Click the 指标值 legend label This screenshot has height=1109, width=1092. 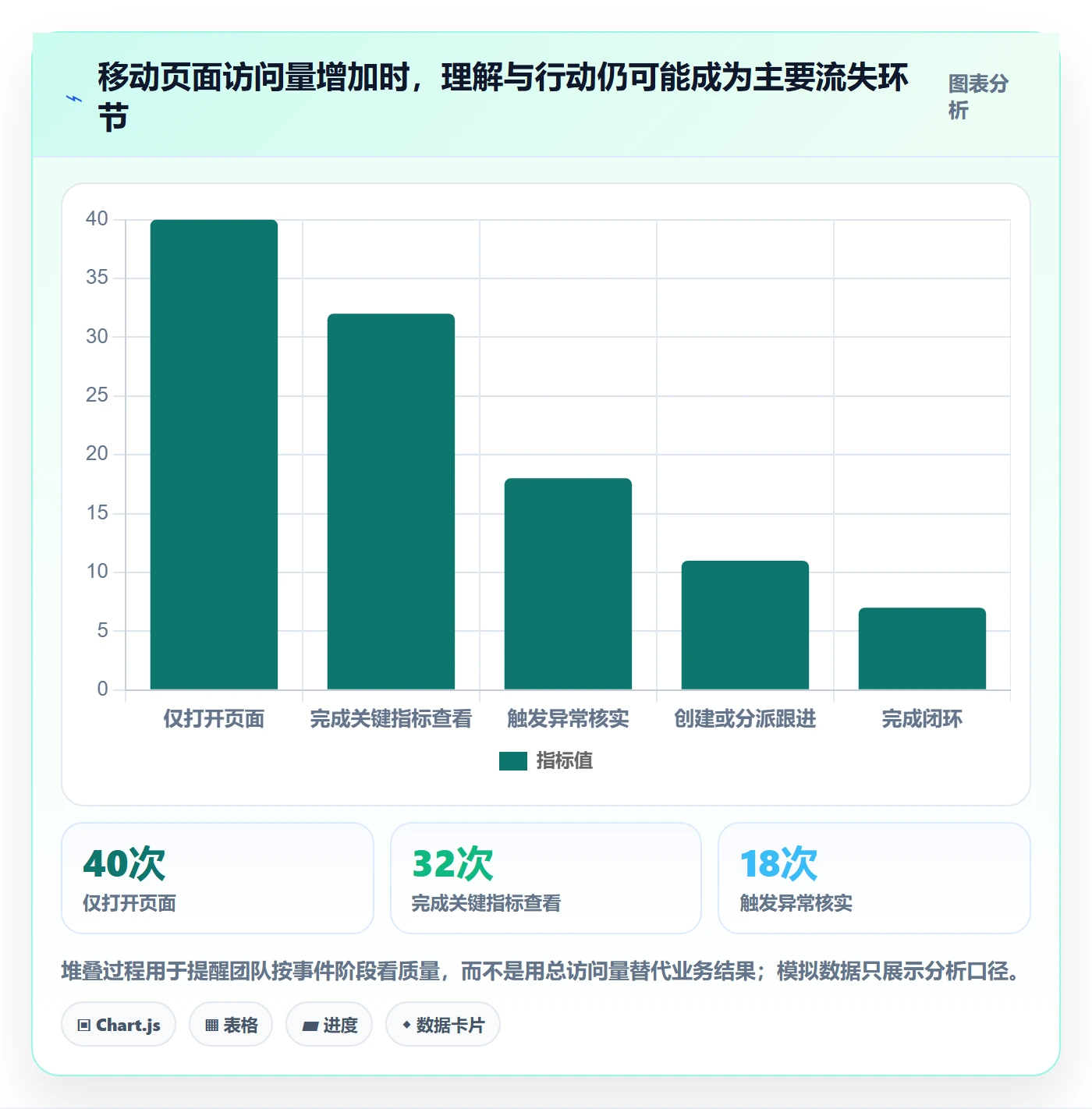565,760
